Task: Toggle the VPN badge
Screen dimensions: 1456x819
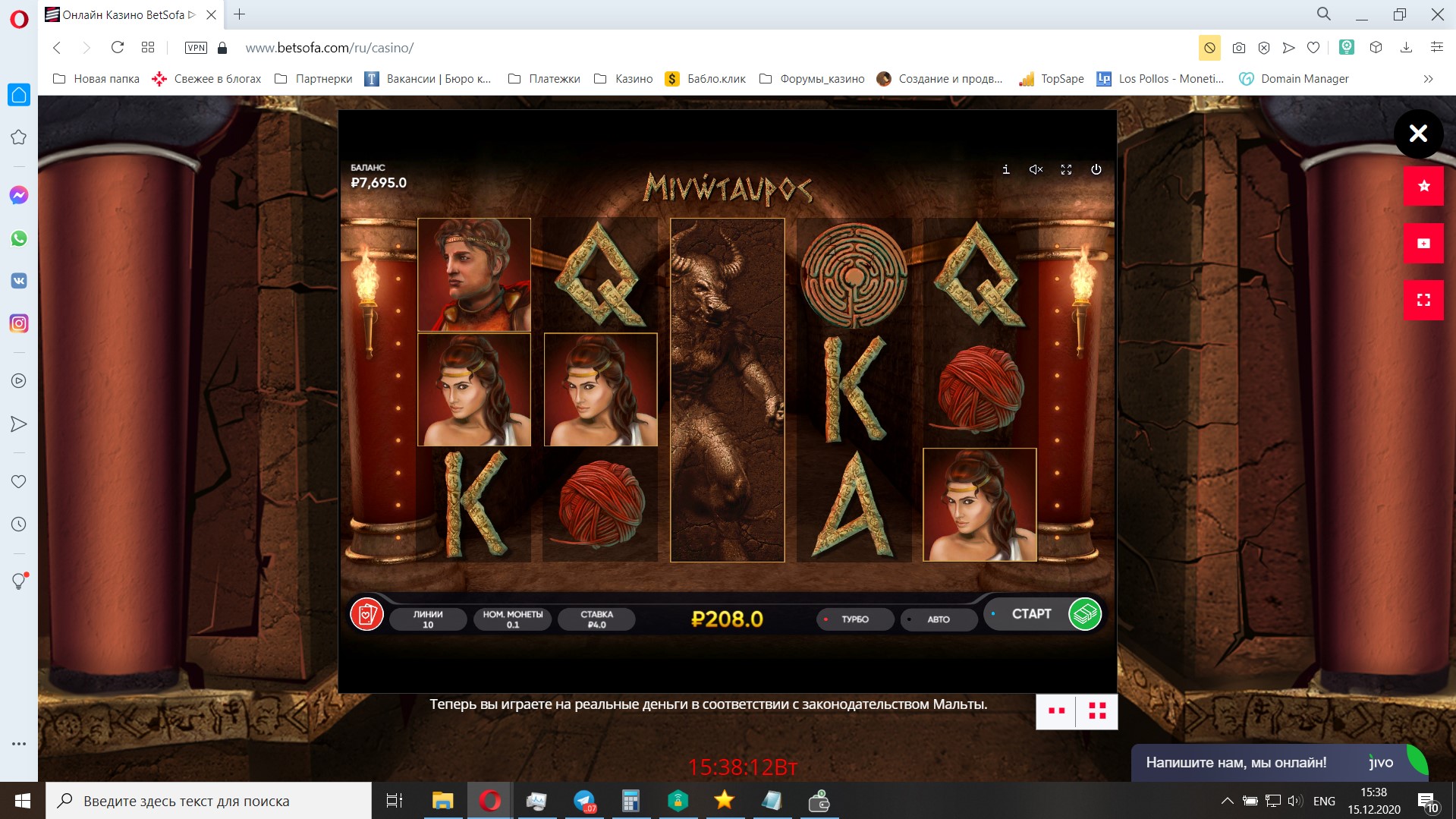Action: coord(196,47)
